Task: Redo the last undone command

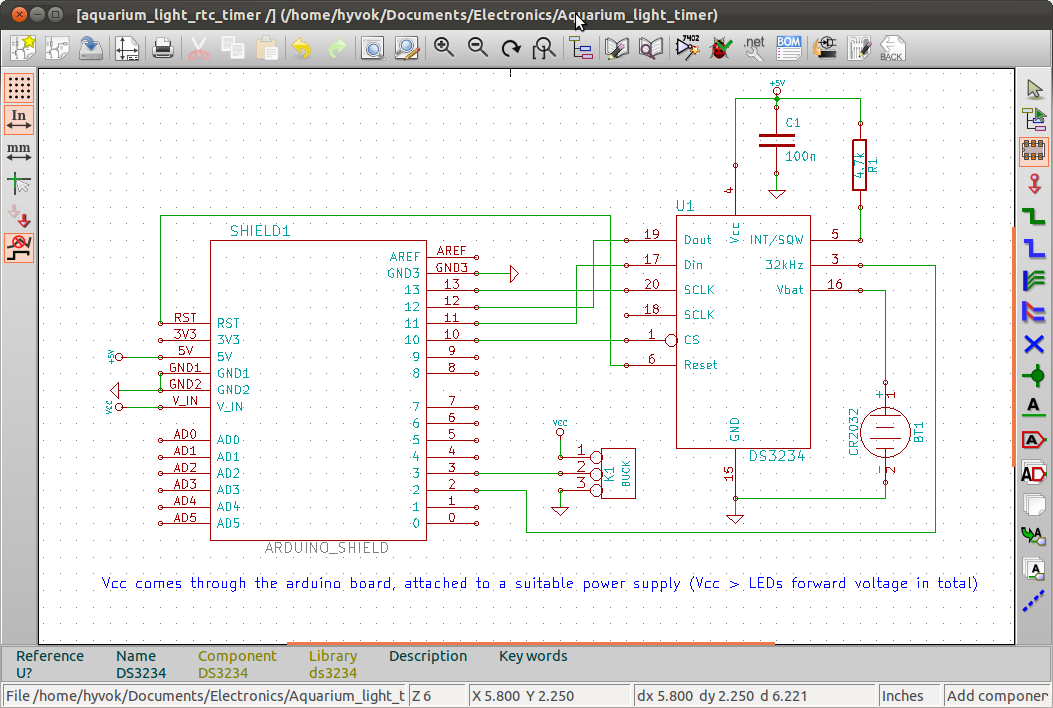Action: [x=336, y=48]
